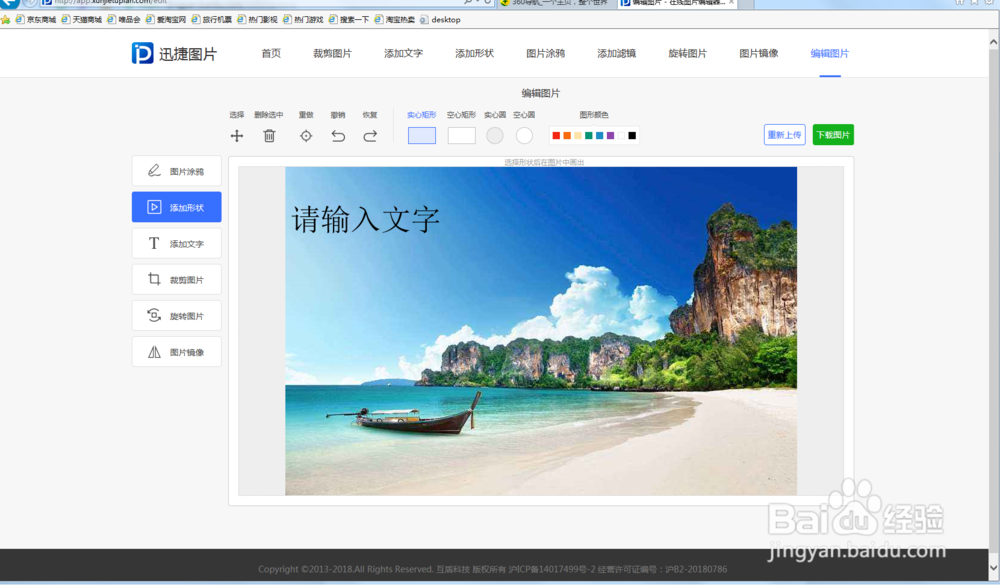Pick the blue shape color
This screenshot has width=1000, height=585.
[599, 135]
